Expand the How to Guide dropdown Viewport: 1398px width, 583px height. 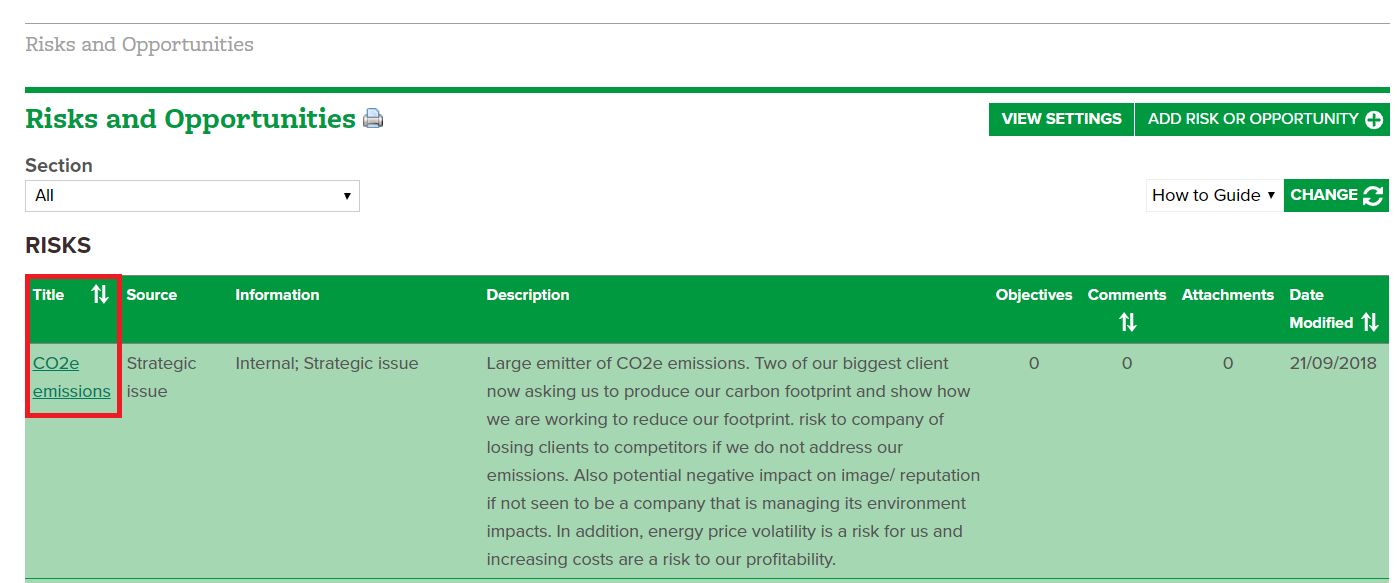1214,195
